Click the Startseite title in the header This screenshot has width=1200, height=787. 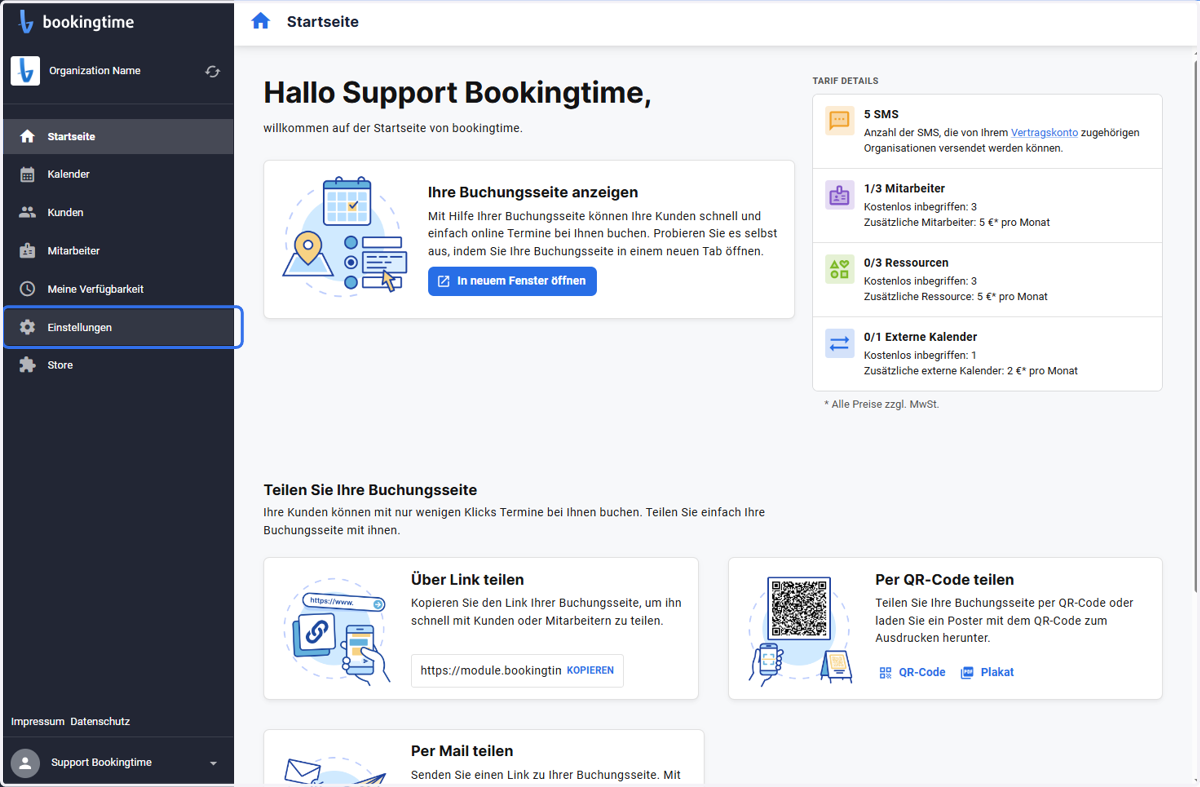pos(322,21)
